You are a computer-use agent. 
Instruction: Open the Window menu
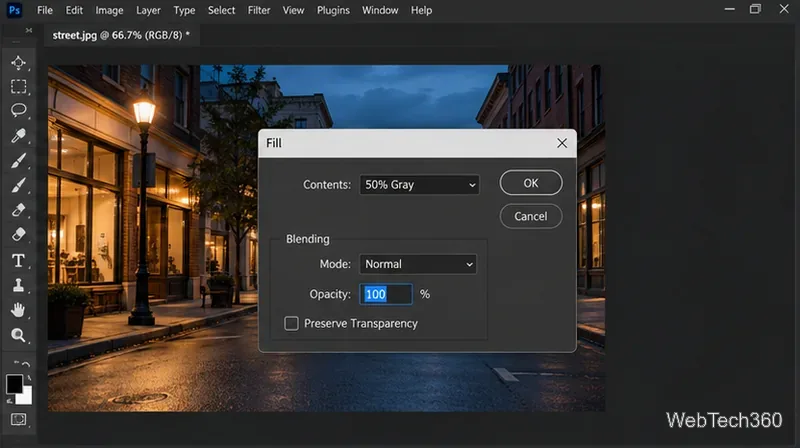[x=380, y=10]
